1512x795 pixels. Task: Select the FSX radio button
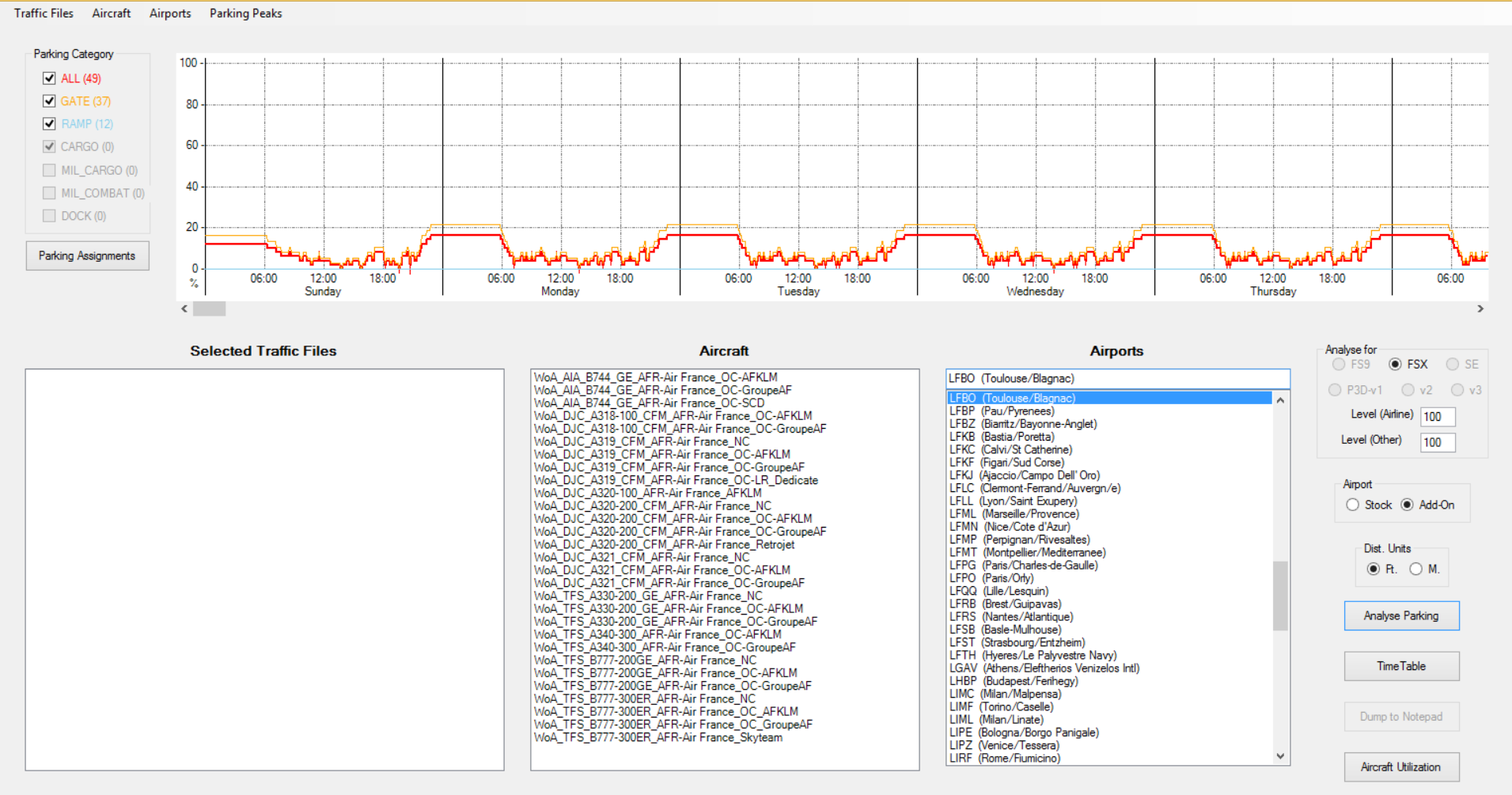[x=1395, y=365]
